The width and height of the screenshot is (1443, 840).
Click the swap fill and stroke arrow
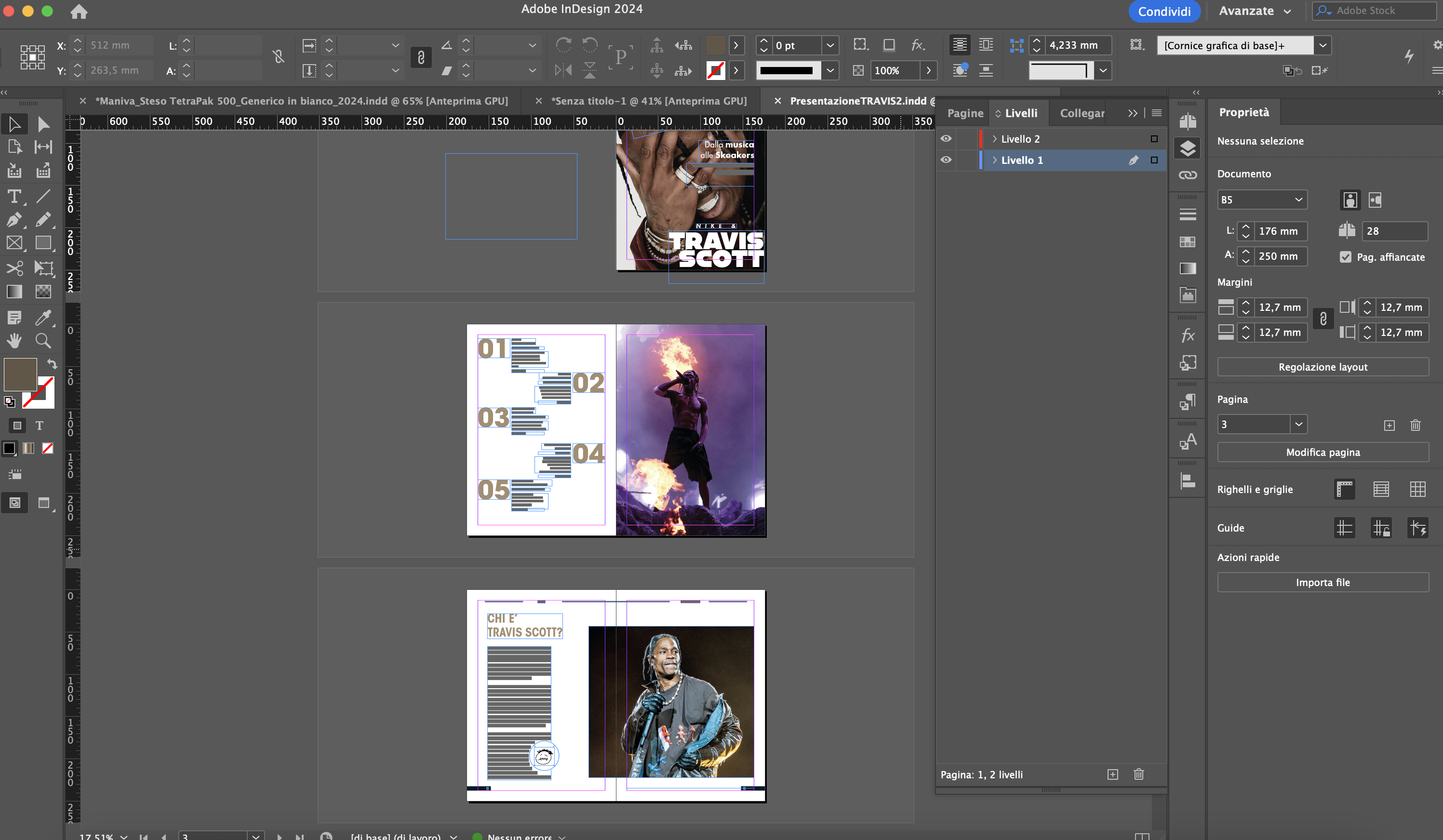click(x=52, y=363)
